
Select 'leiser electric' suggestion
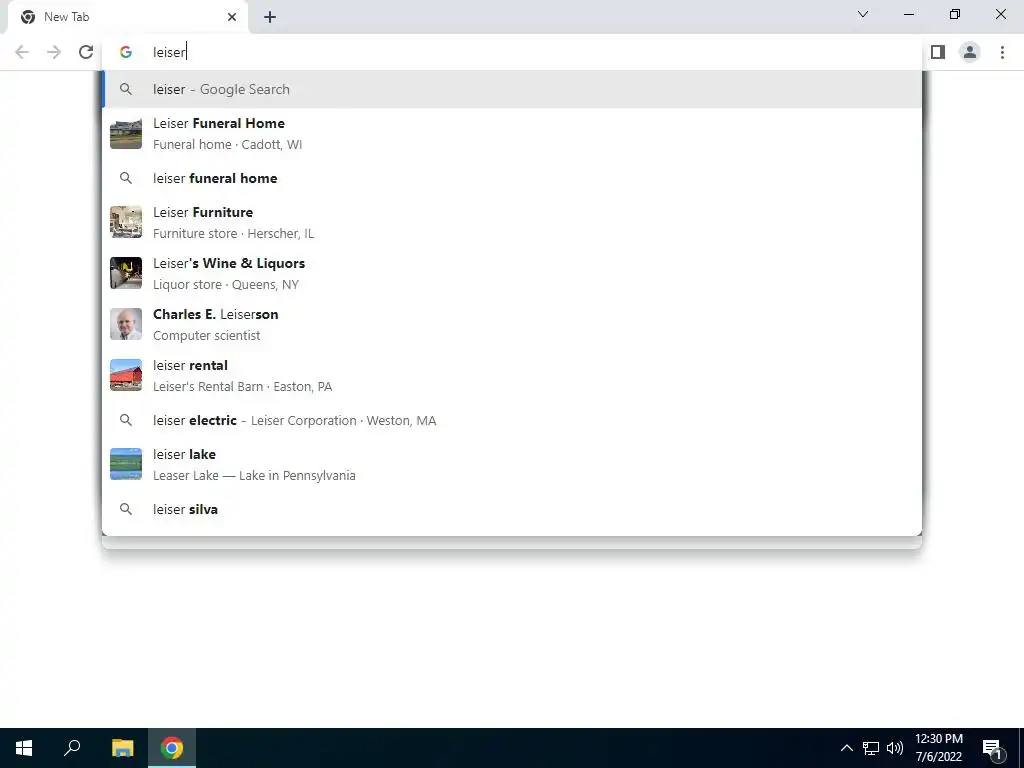[x=512, y=421]
